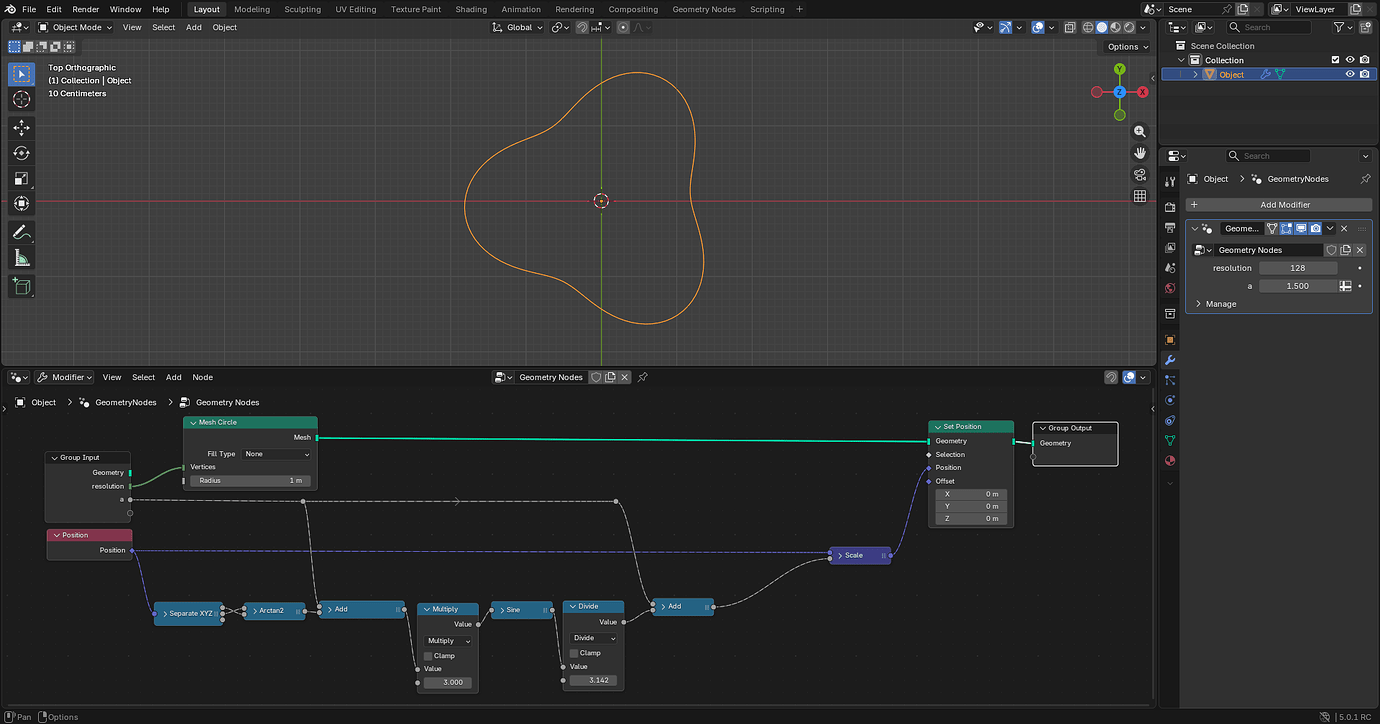1380x724 pixels.
Task: Switch to the Geometry Nodes workspace tab
Action: pos(704,9)
